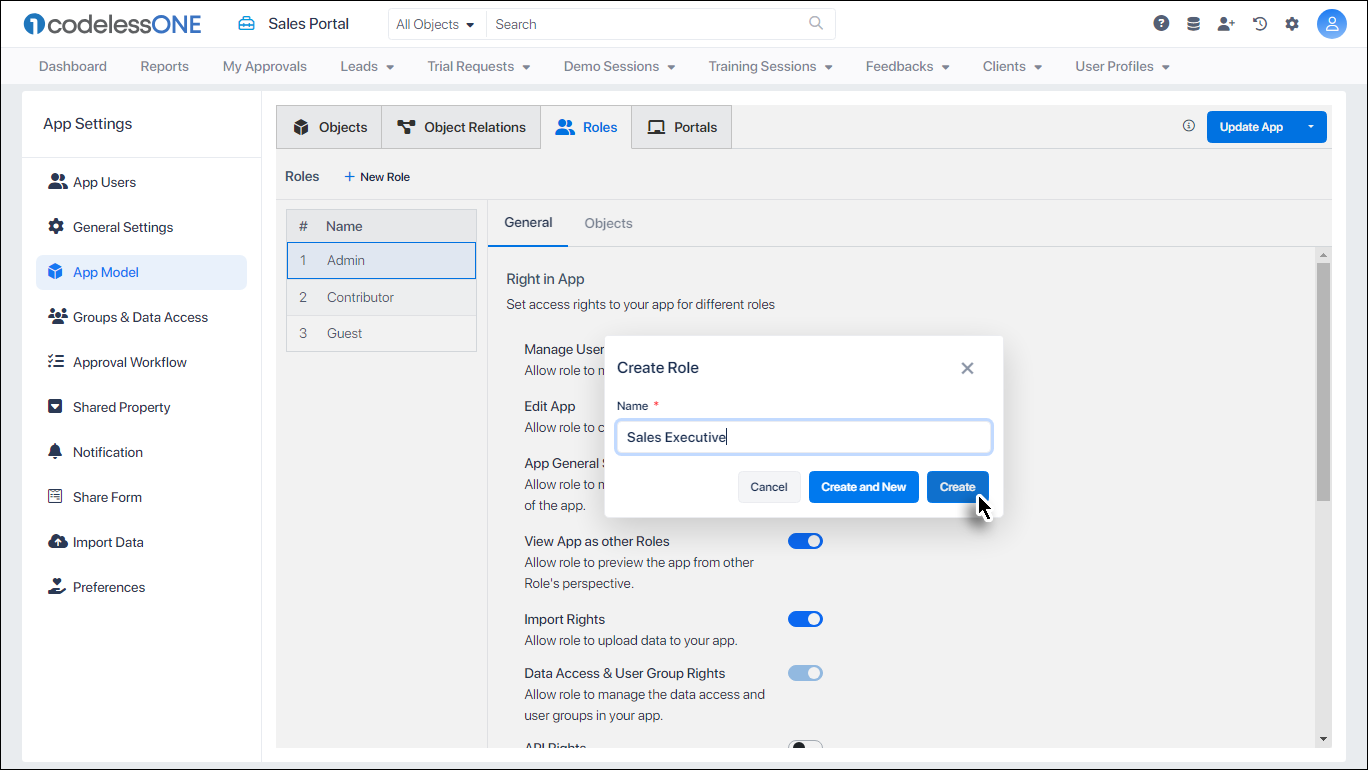This screenshot has width=1368, height=770.
Task: Click the Create and New button
Action: [x=863, y=487]
